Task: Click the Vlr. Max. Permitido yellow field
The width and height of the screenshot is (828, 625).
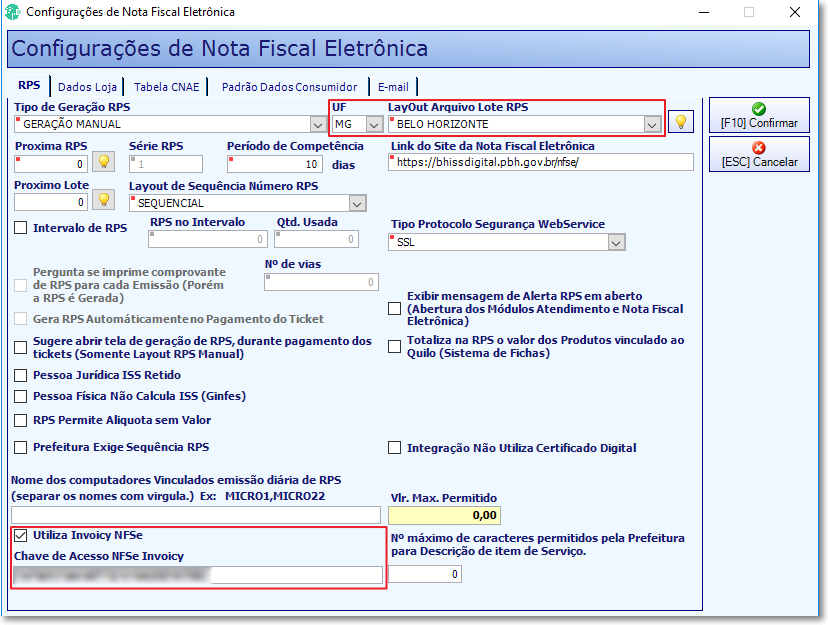Action: tap(444, 515)
